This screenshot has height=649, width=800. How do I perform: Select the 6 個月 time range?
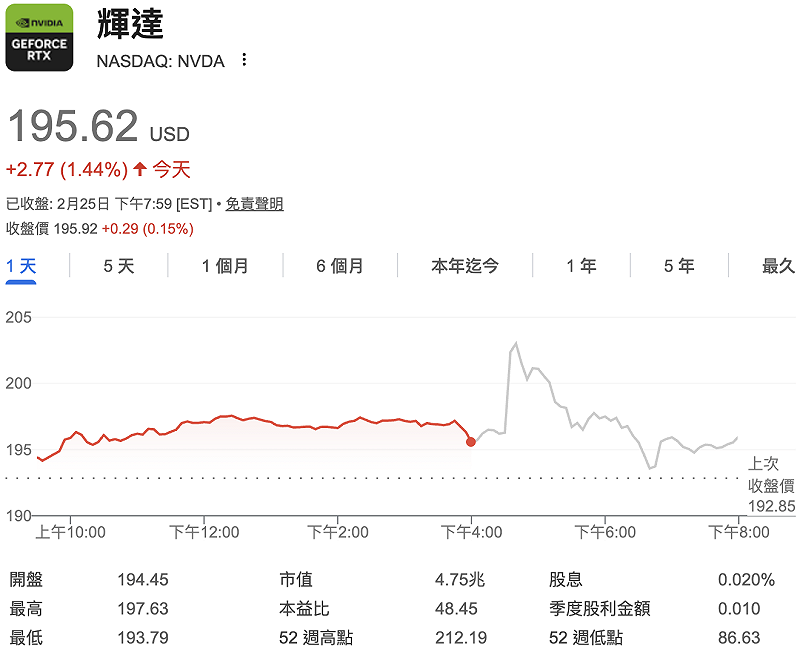[x=340, y=265]
